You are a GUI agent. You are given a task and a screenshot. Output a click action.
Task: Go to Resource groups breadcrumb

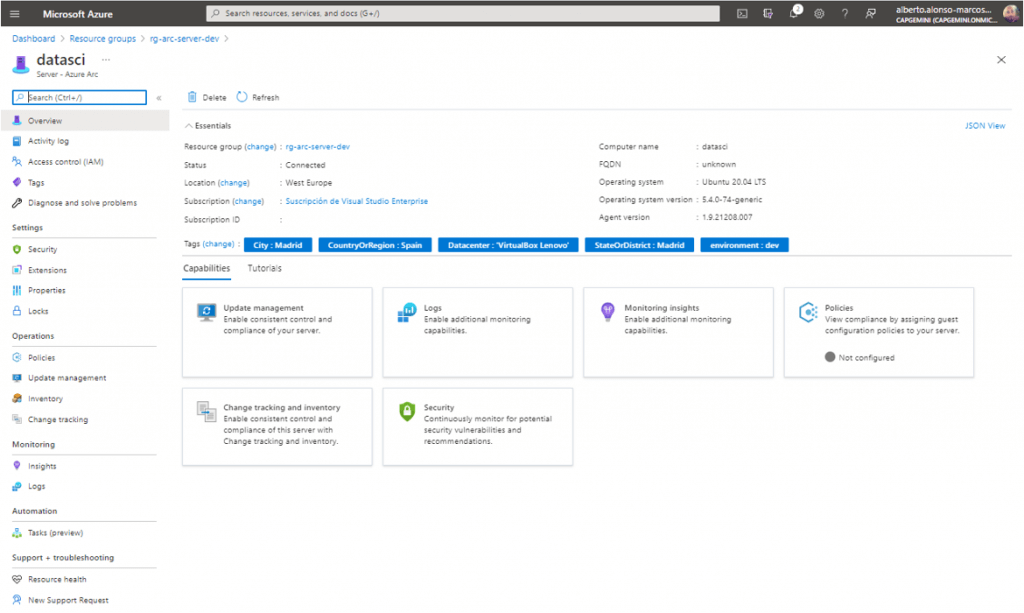click(103, 39)
